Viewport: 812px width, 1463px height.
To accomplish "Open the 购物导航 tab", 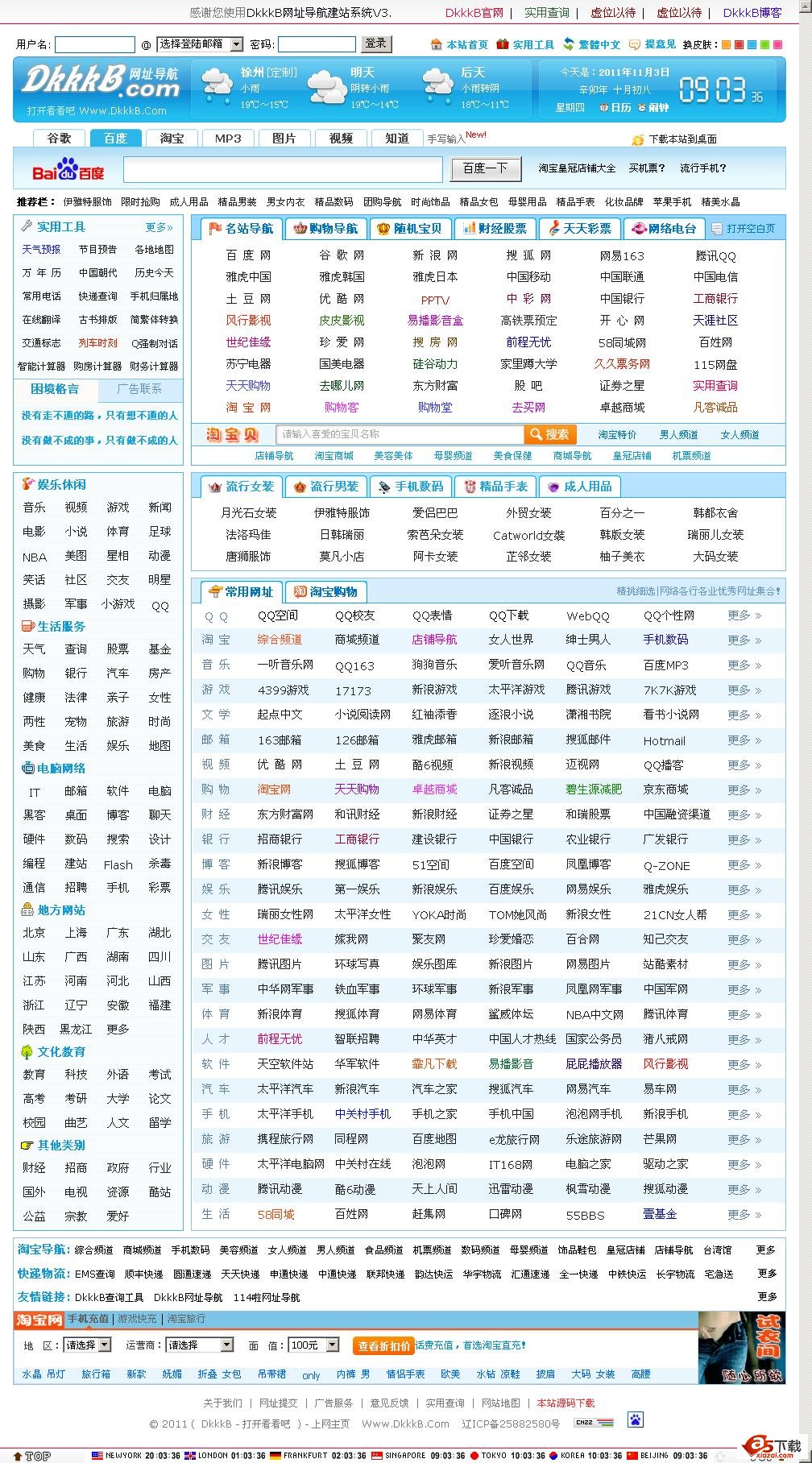I will tap(326, 229).
